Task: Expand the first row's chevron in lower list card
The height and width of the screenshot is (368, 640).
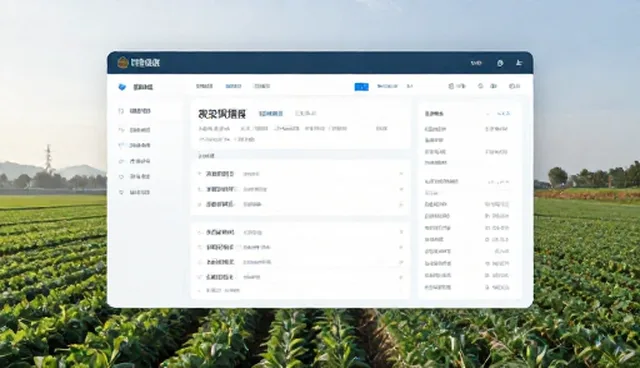Action: click(x=401, y=232)
